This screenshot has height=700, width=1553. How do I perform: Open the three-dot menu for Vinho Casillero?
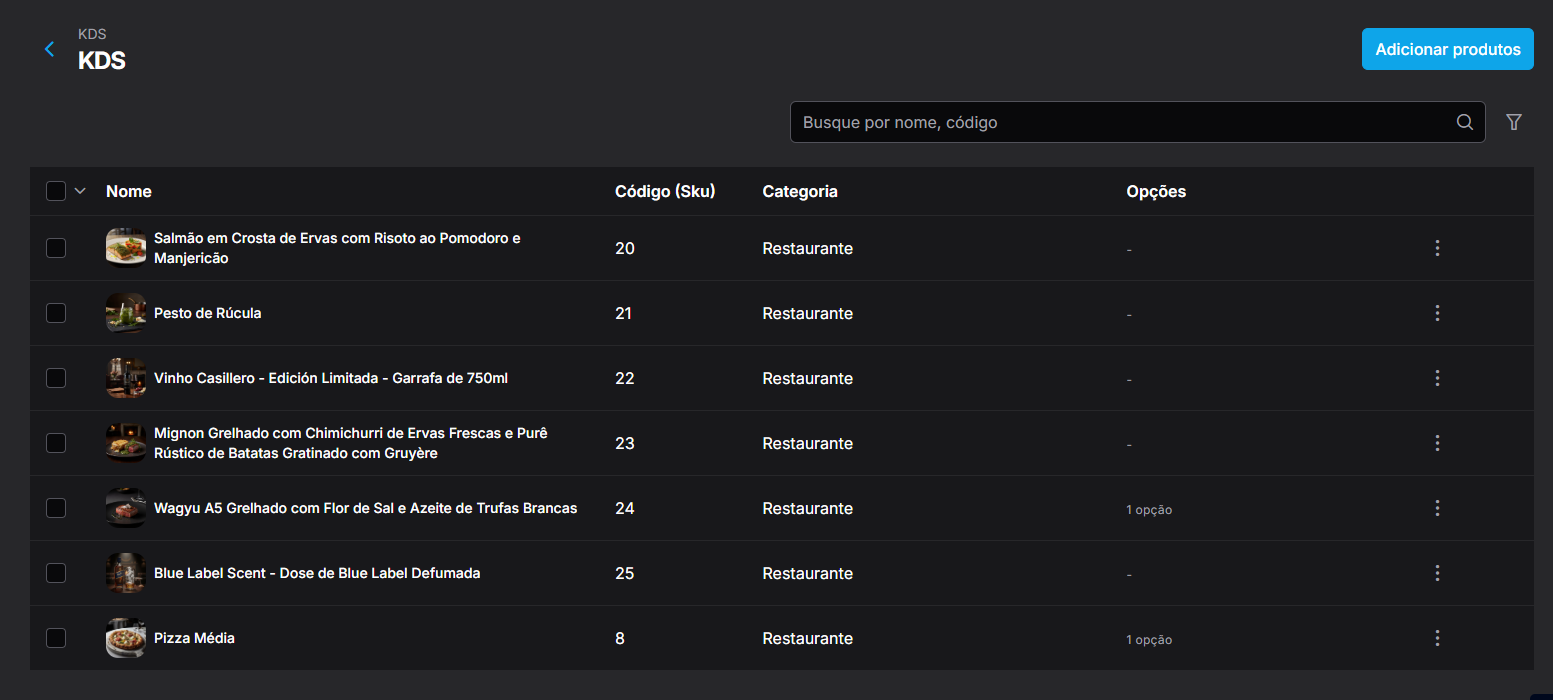[x=1437, y=378]
